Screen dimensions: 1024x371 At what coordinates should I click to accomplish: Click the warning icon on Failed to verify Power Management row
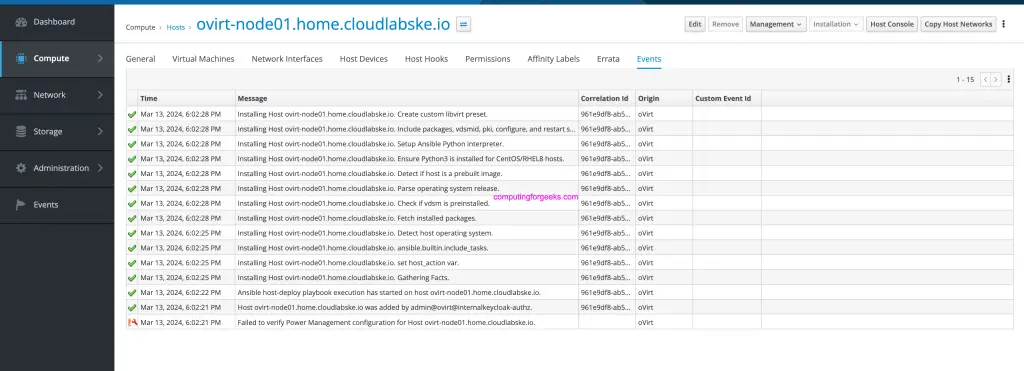click(133, 322)
